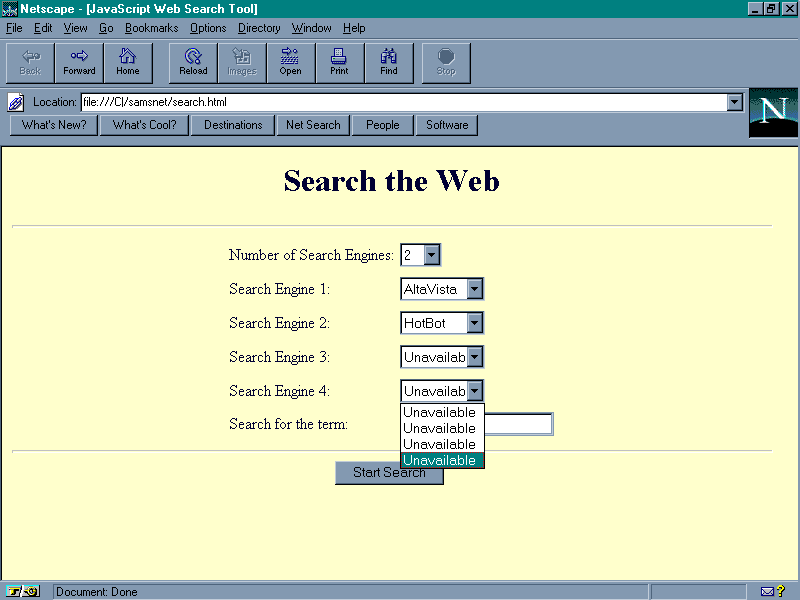Click the Net Search button
Screen dimensions: 800x600
point(313,125)
